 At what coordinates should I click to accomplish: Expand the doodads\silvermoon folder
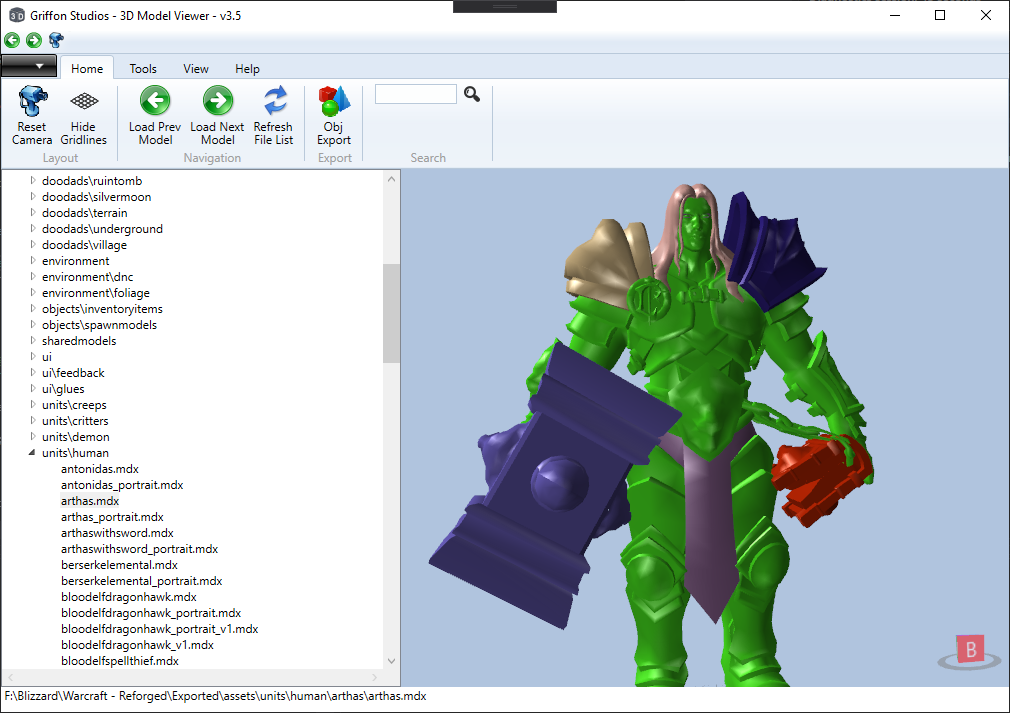coord(33,196)
